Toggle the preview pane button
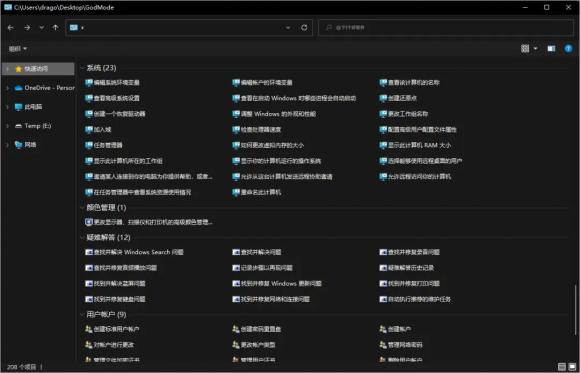 click(x=551, y=49)
